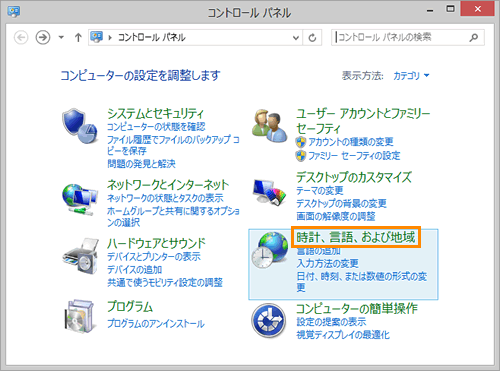500x371 pixels.
Task: Click 日付、時刻、または数値の形式の変更 link
Action: click(x=362, y=282)
